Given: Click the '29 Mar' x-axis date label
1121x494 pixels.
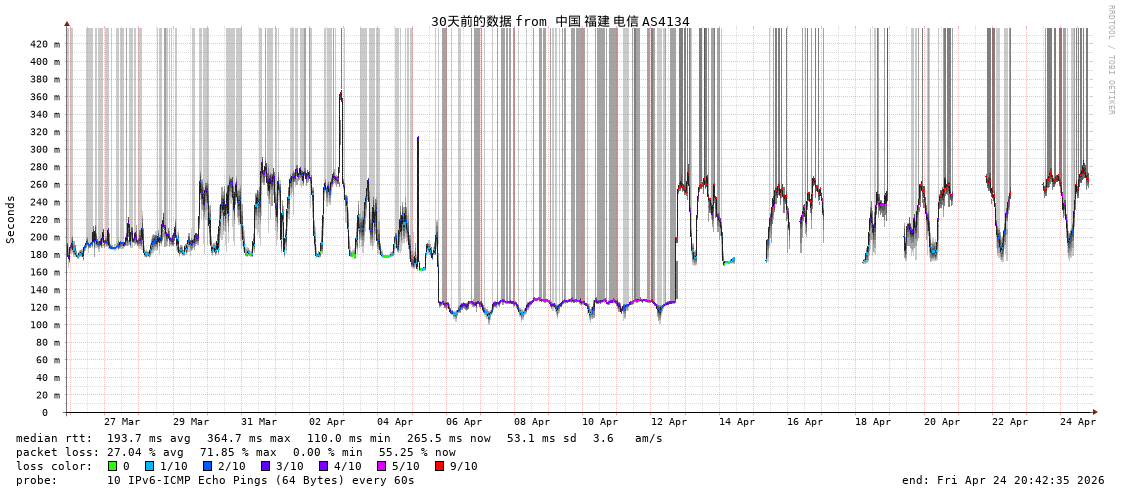Looking at the screenshot, I should pos(190,422).
